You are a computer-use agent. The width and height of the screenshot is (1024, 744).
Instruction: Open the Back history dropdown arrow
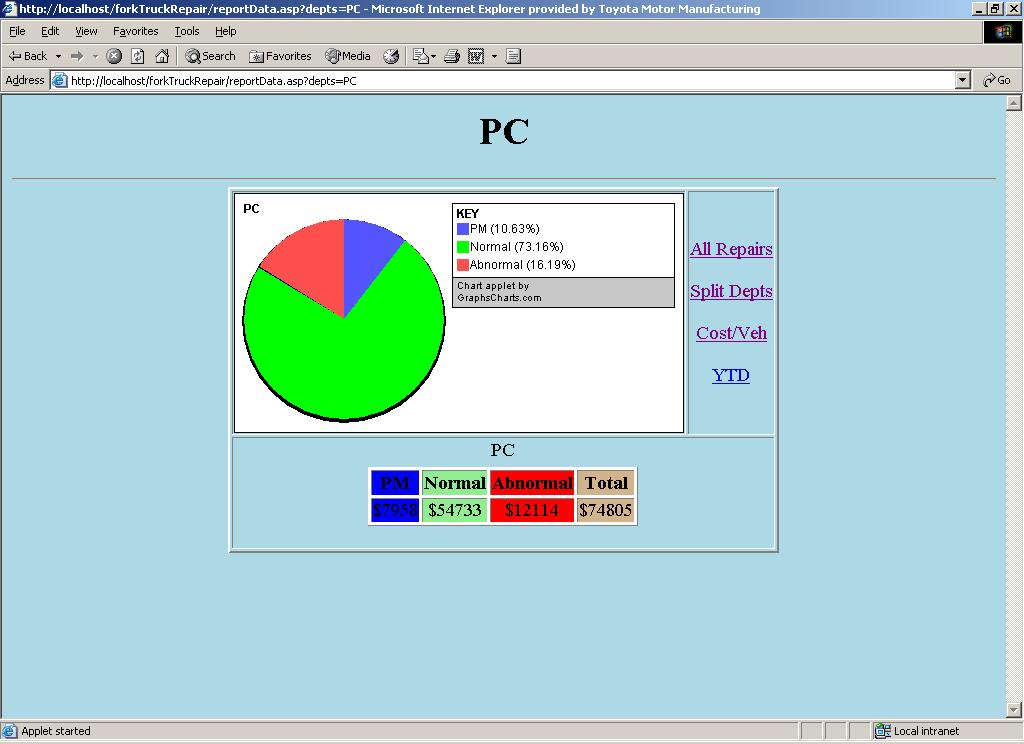tap(58, 56)
